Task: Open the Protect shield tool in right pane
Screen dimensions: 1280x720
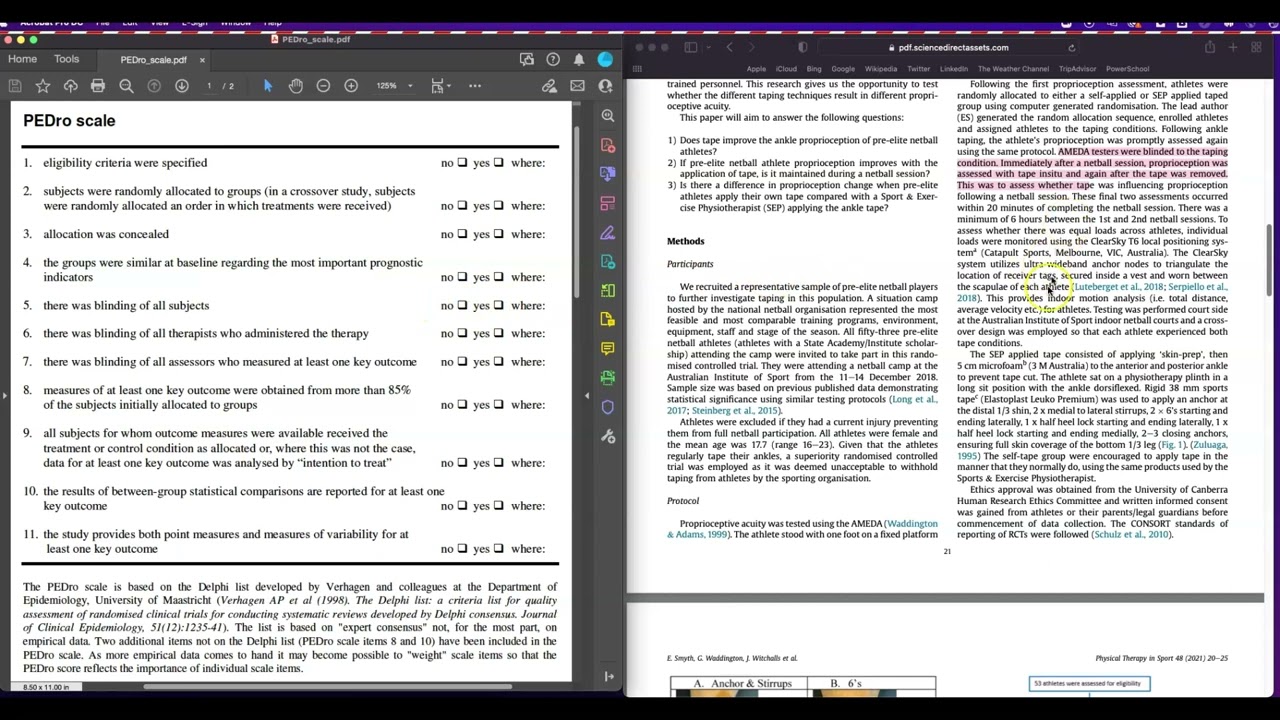Action: 608,407
